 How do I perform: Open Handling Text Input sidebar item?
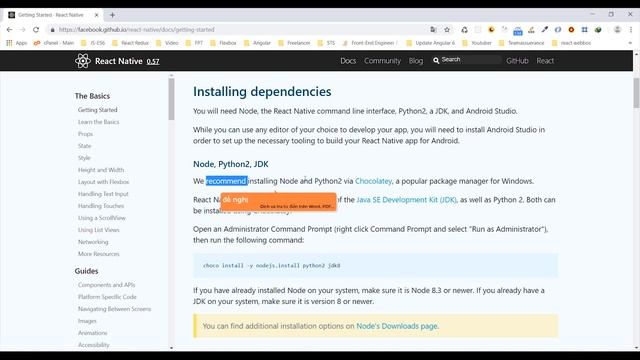tap(103, 194)
